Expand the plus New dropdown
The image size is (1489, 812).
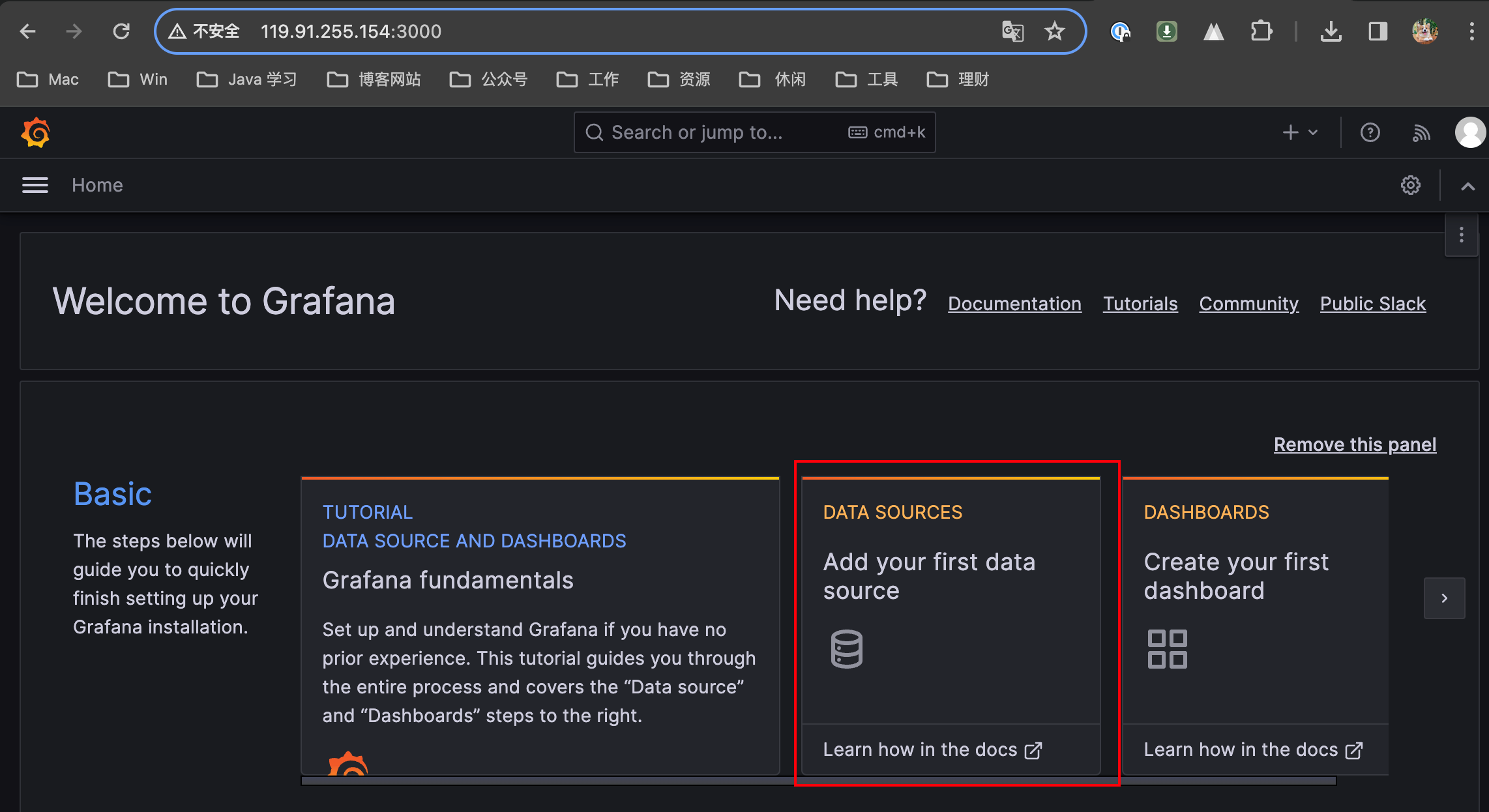point(1301,132)
